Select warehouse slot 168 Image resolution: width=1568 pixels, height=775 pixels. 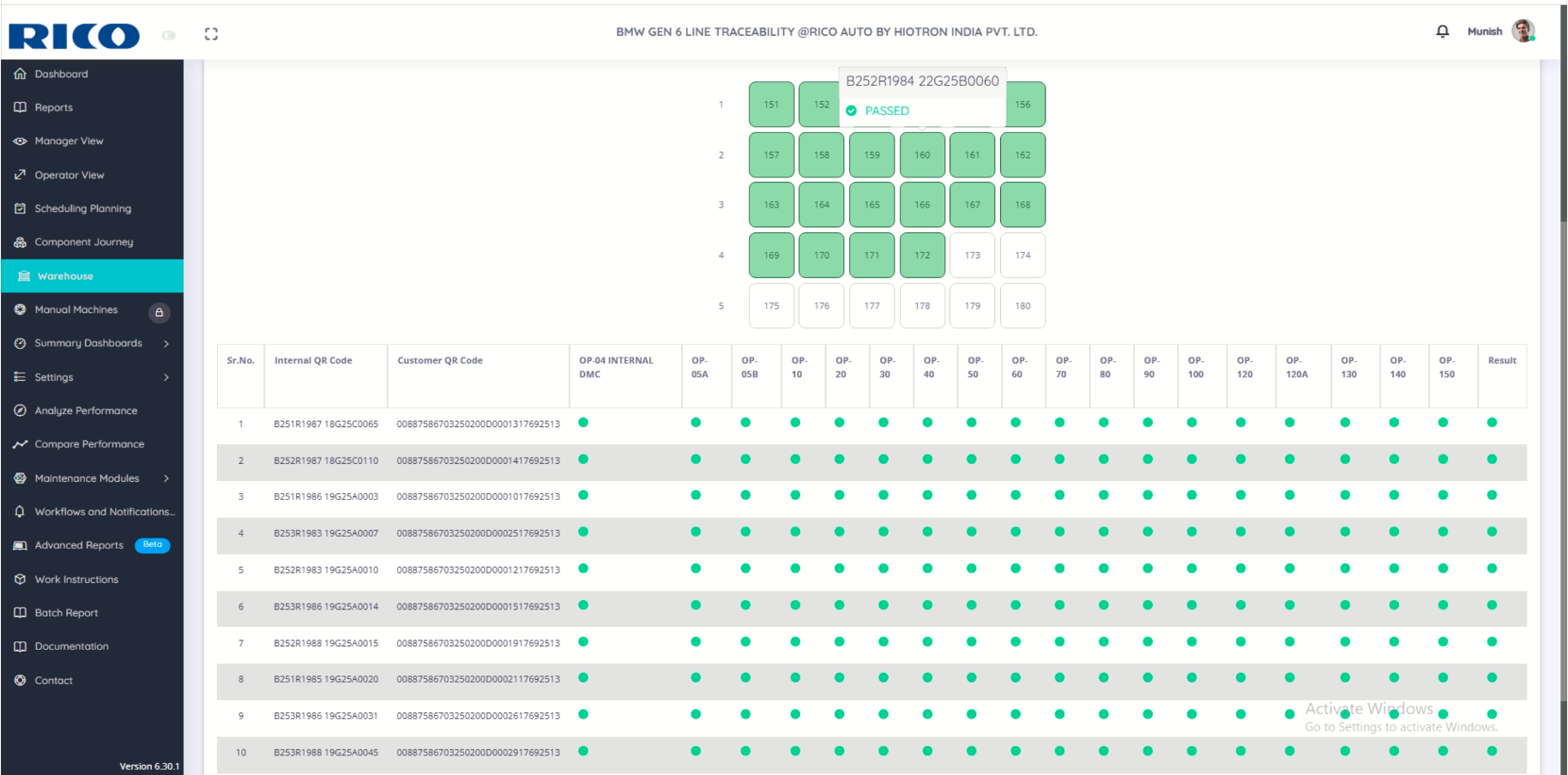(1022, 205)
